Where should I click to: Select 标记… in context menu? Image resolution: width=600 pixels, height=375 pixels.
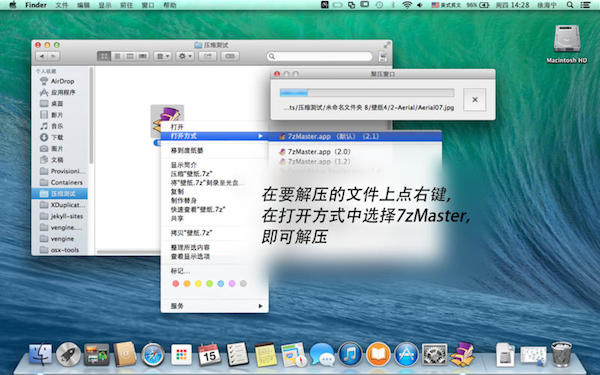coord(214,271)
